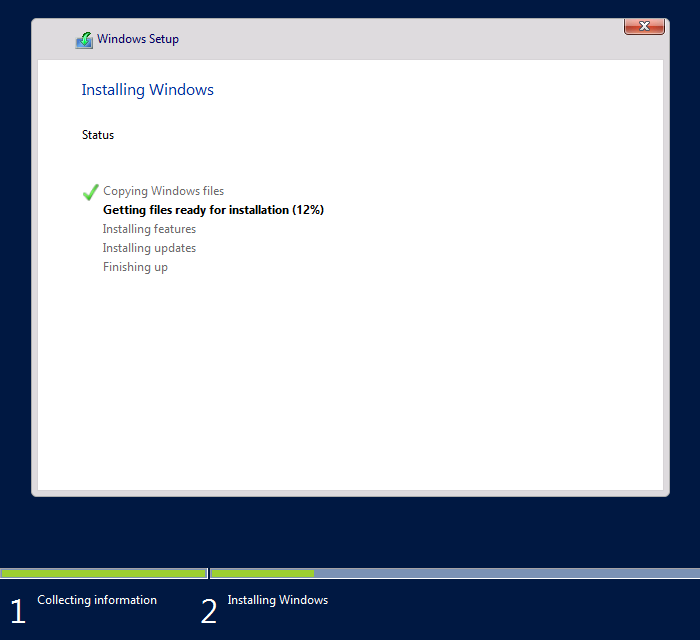Click the stage number 2
The width and height of the screenshot is (700, 640).
coord(208,611)
